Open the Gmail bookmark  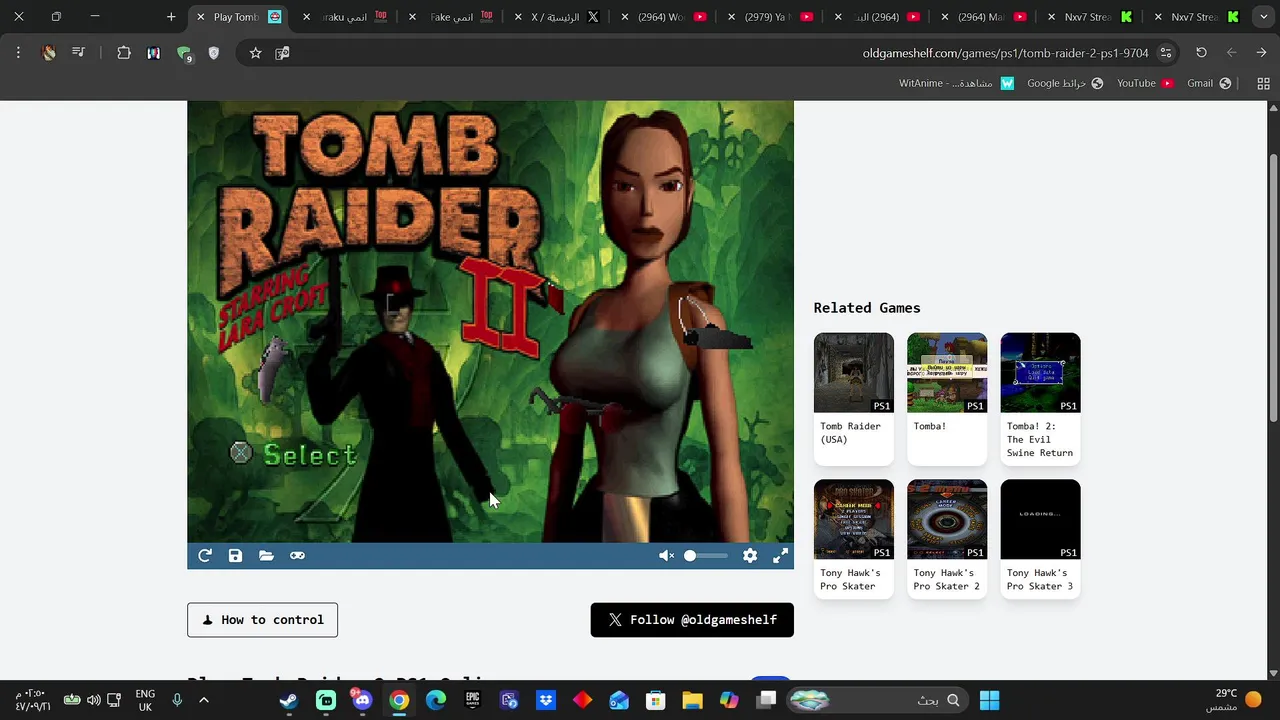tap(1208, 83)
